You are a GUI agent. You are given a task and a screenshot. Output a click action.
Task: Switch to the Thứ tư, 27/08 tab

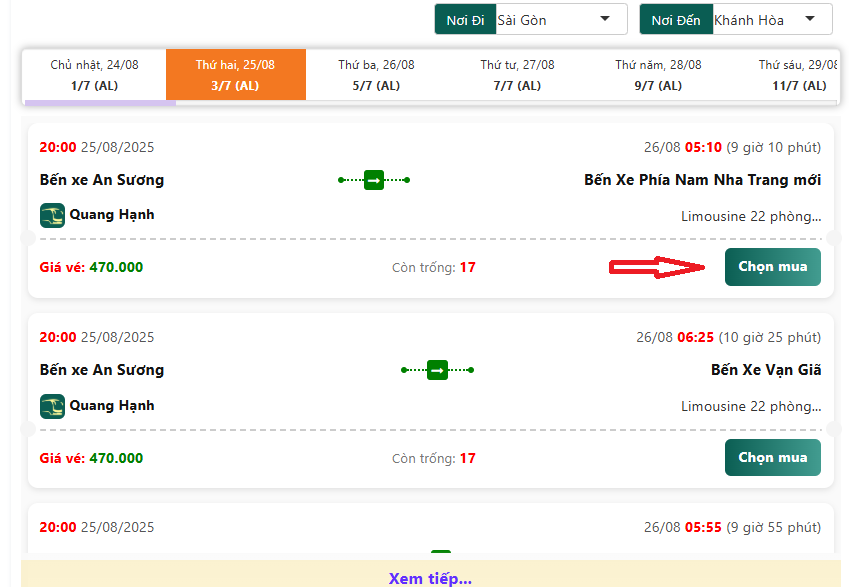coord(517,75)
